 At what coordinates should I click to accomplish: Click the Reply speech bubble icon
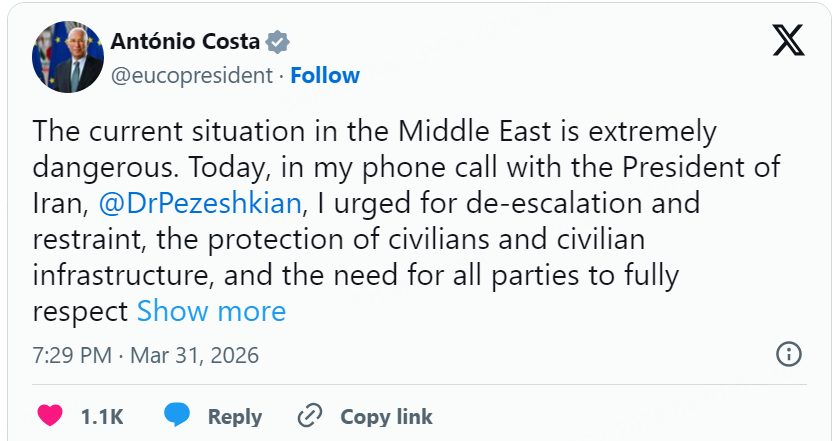177,415
